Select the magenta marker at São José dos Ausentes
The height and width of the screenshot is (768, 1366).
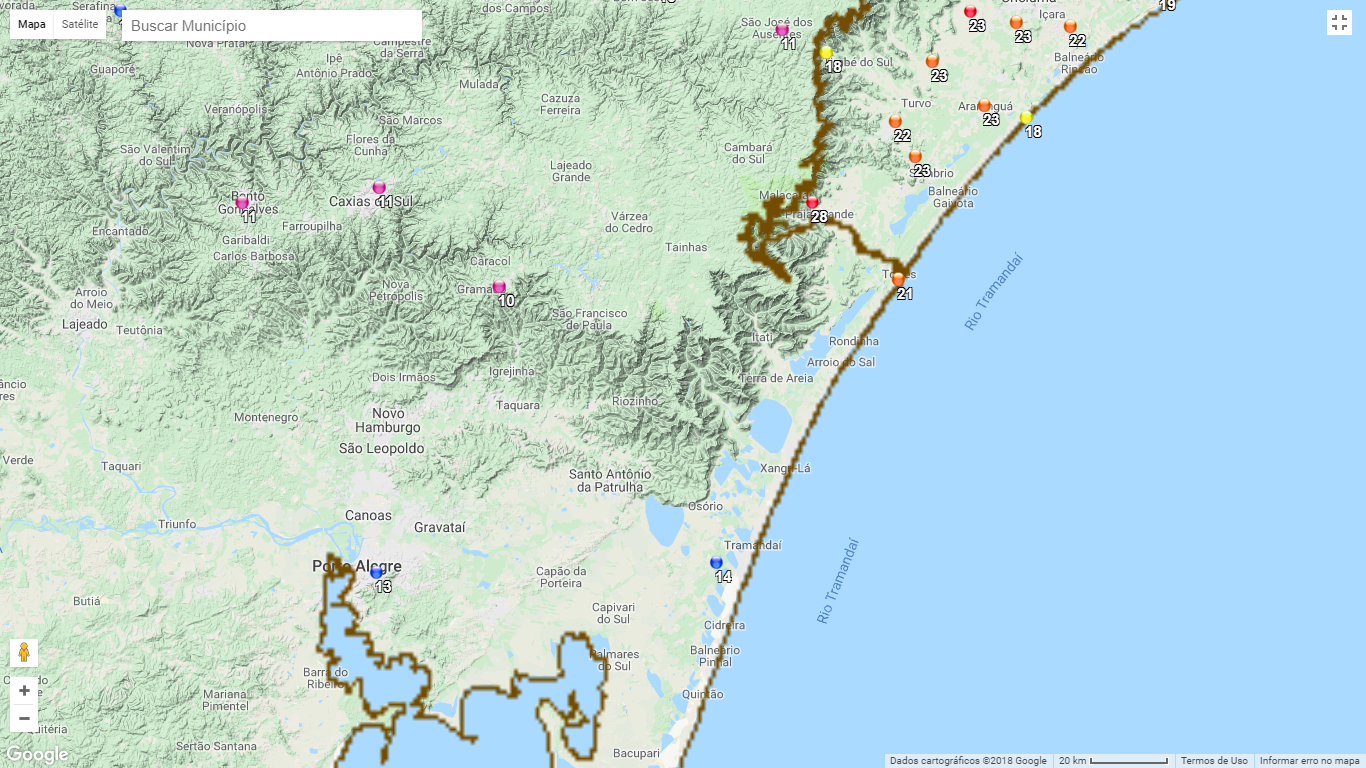coord(782,30)
